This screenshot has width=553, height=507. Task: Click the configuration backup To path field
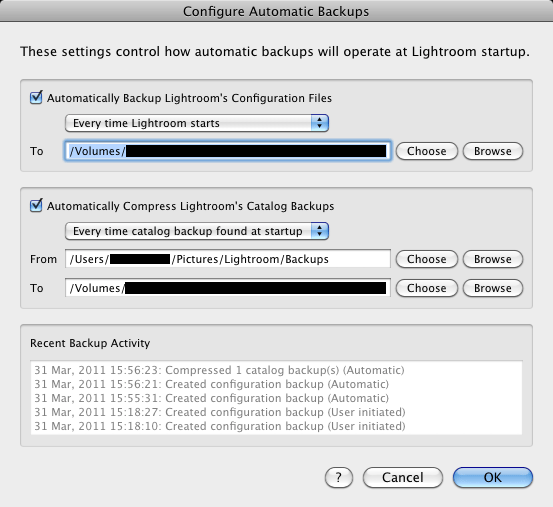tap(228, 151)
